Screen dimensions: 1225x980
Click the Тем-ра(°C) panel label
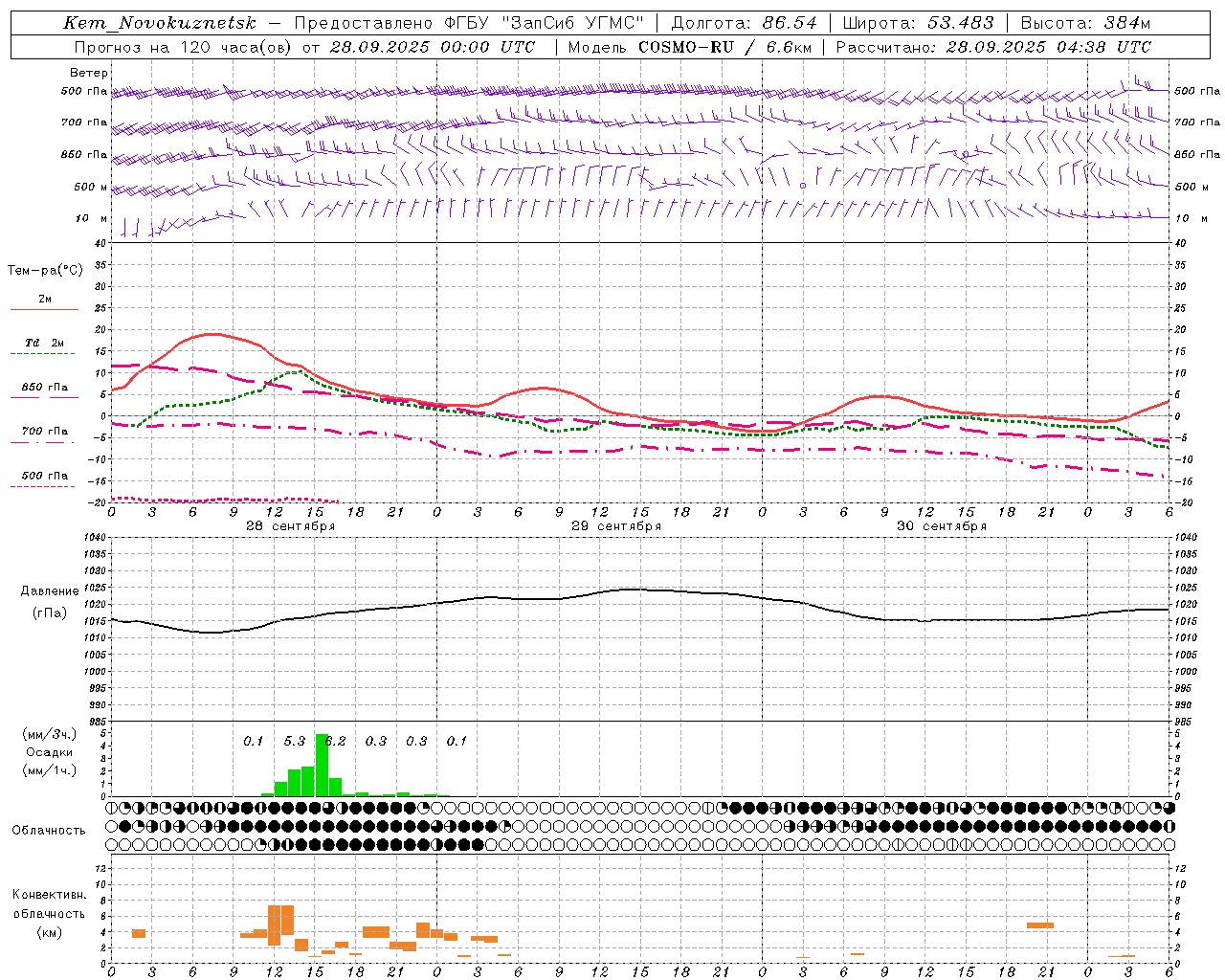click(45, 271)
